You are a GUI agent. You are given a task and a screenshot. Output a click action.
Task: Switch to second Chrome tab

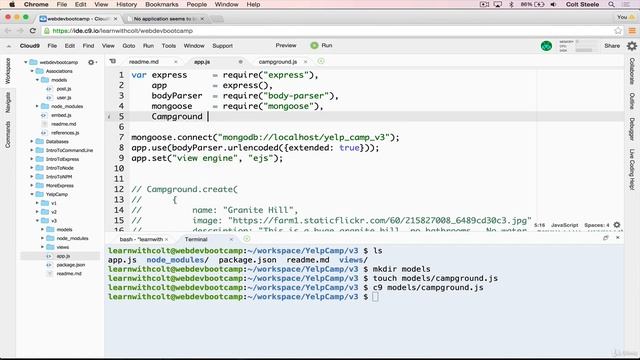164,19
